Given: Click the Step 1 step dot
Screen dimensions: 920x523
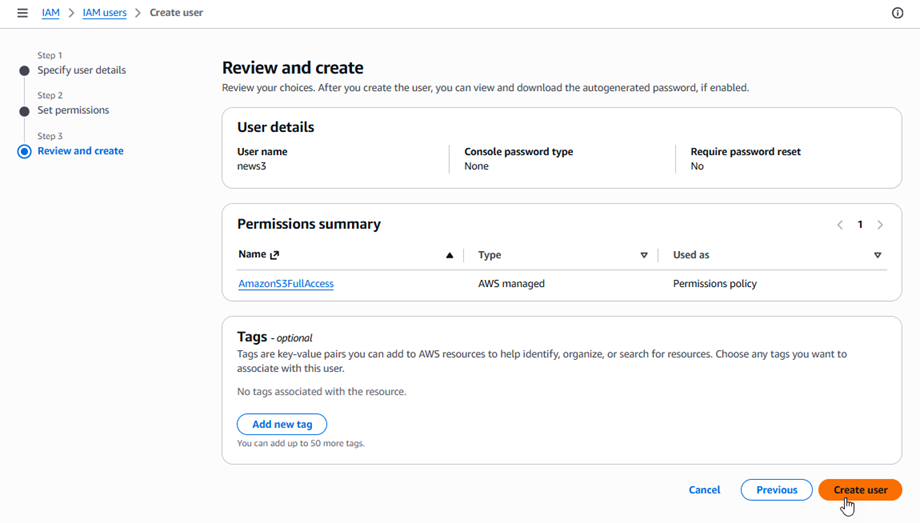Looking at the screenshot, I should 24,71.
